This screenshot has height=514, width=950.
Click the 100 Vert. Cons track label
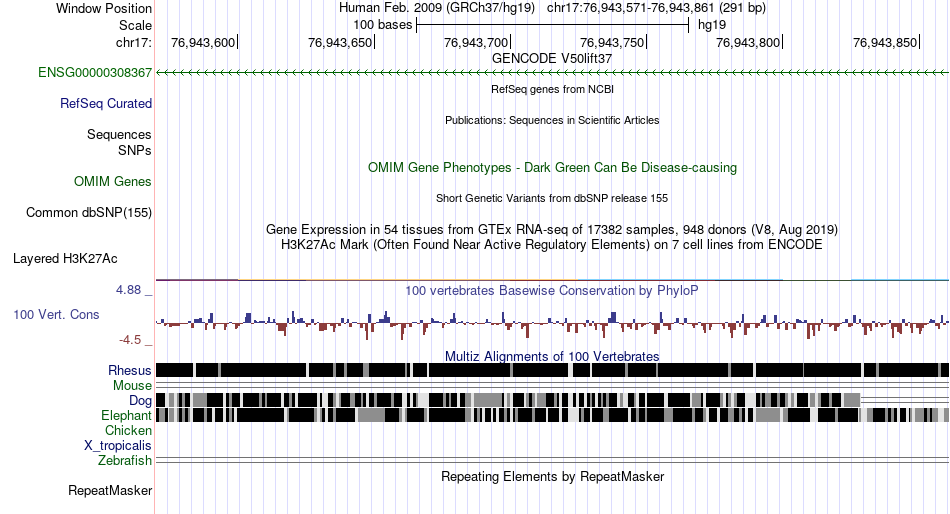pyautogui.click(x=56, y=315)
